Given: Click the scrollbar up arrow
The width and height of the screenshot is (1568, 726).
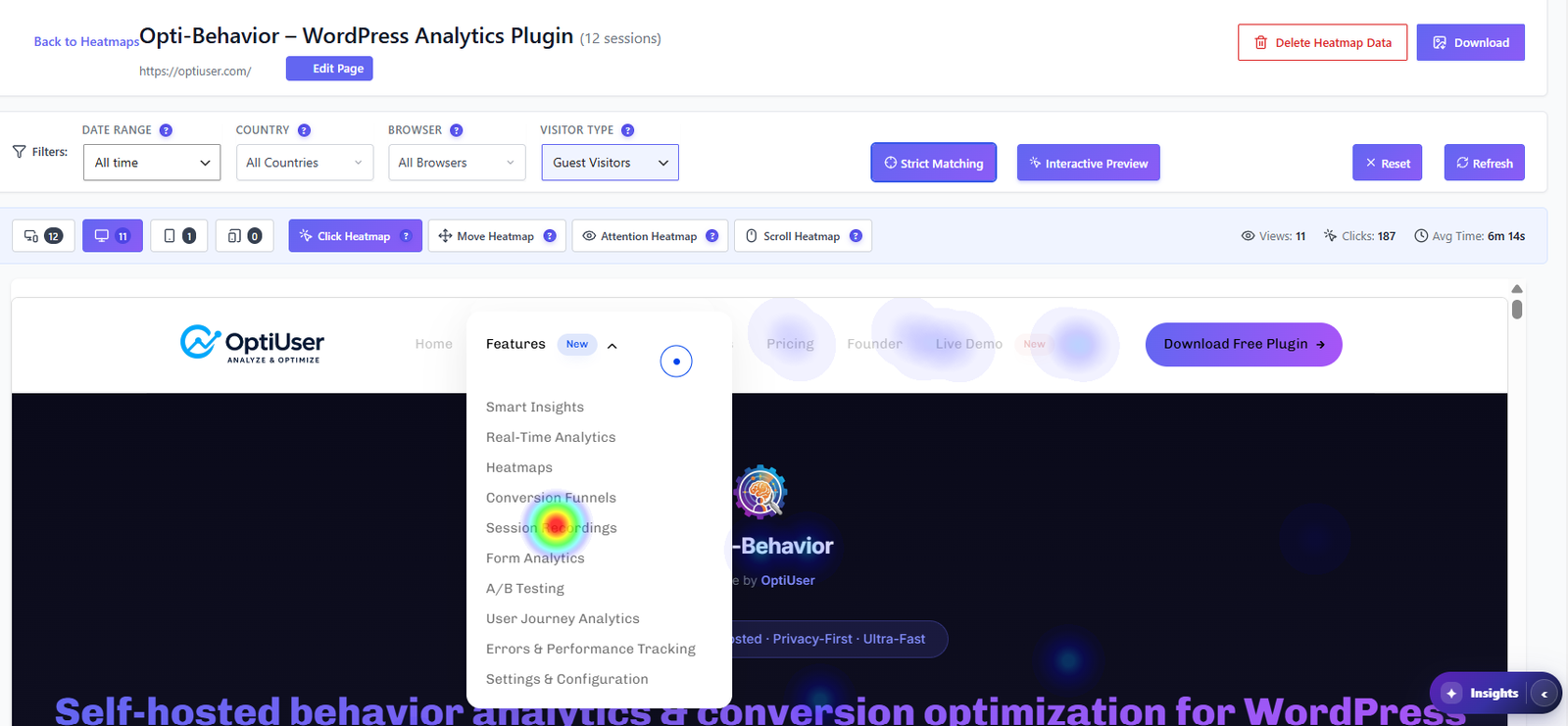Looking at the screenshot, I should (1517, 289).
